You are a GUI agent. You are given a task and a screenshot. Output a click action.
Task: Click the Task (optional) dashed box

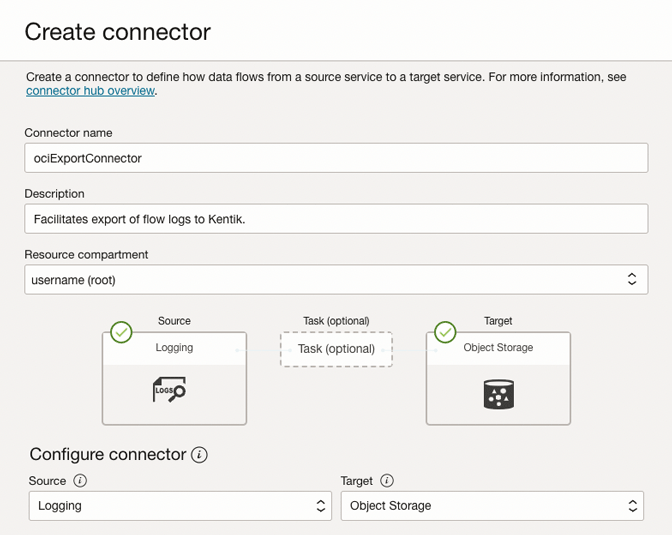click(x=336, y=349)
